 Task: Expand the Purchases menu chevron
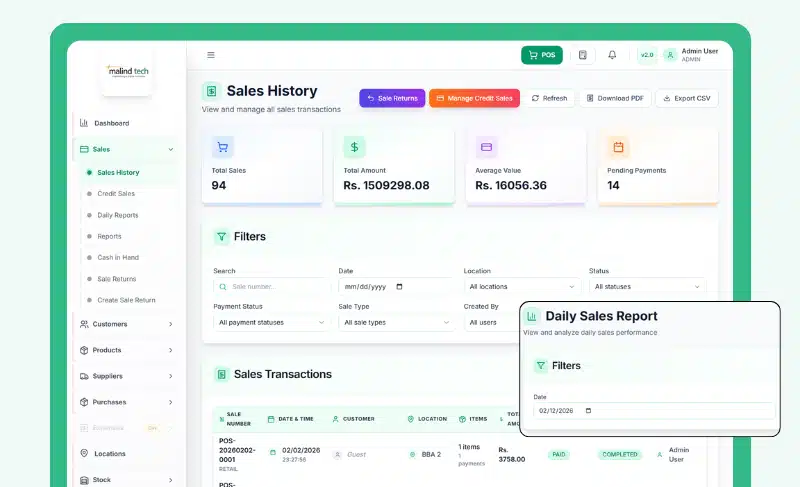(x=170, y=402)
